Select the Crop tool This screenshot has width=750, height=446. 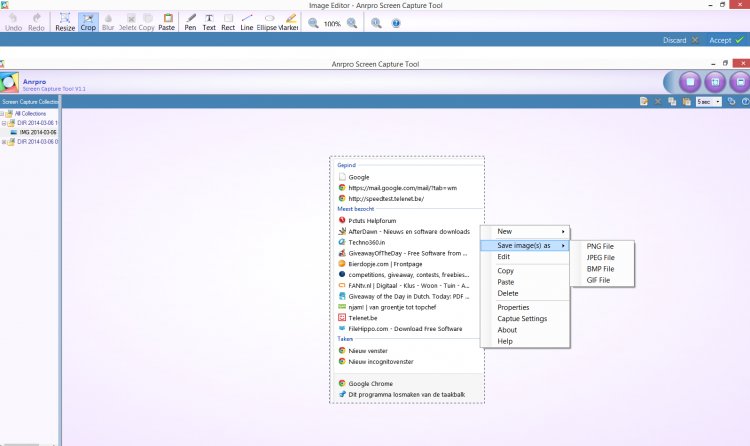pos(88,22)
